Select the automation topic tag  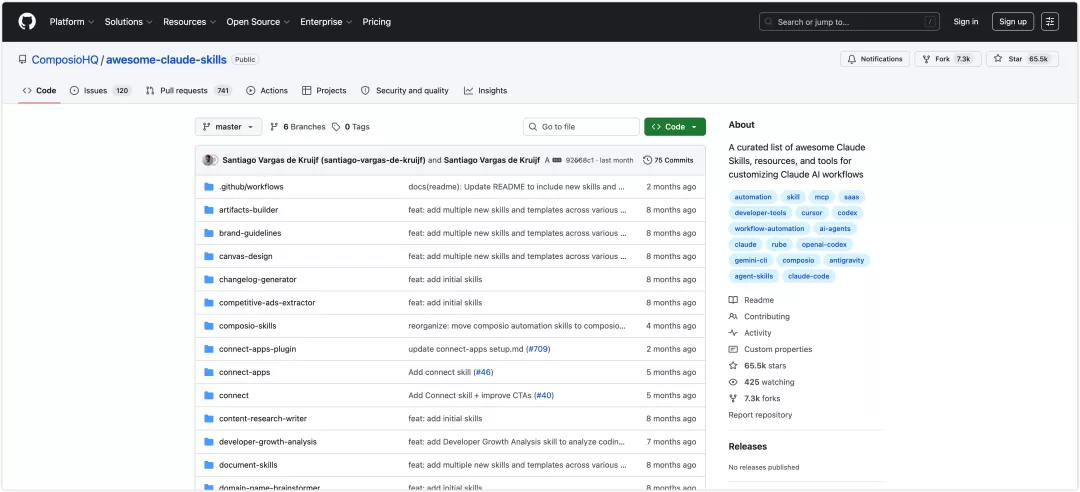753,197
